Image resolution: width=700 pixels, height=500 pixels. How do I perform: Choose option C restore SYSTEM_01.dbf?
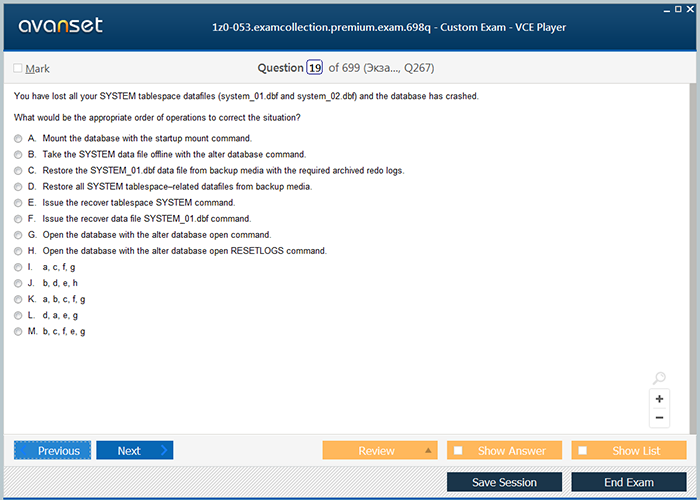pos(18,171)
